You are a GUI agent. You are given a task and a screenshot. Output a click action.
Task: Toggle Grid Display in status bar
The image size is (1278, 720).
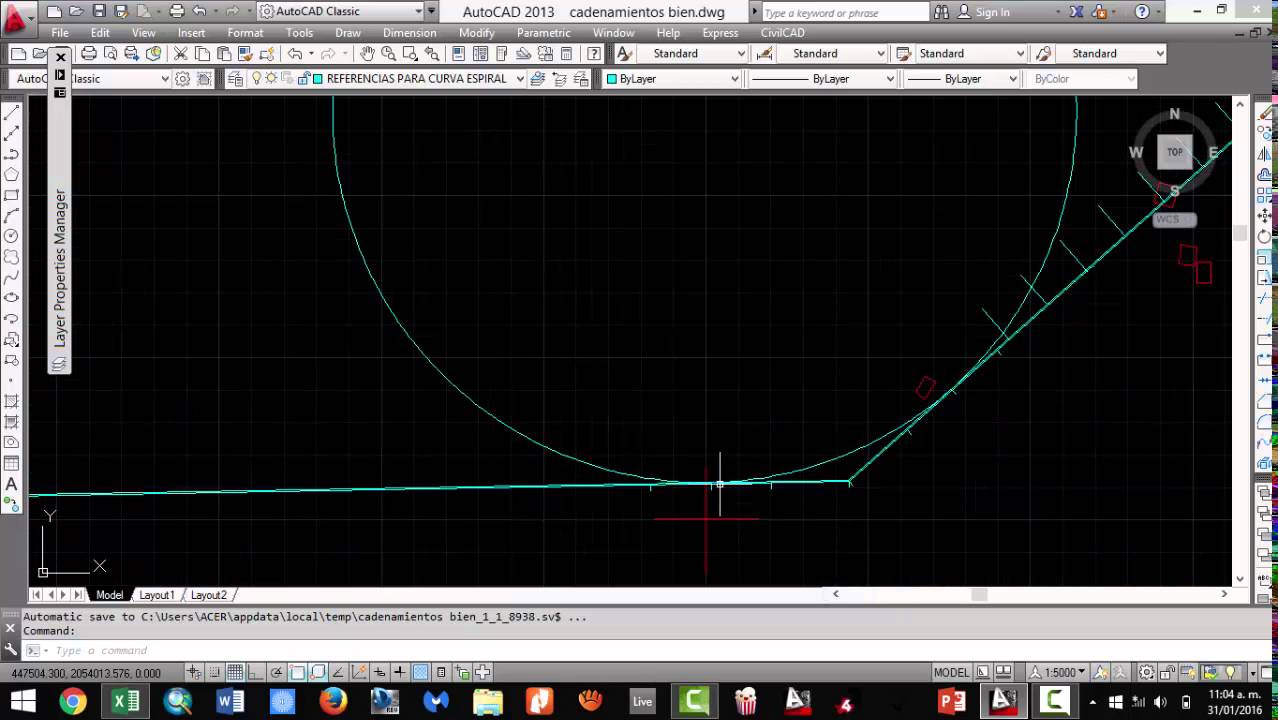pos(235,673)
